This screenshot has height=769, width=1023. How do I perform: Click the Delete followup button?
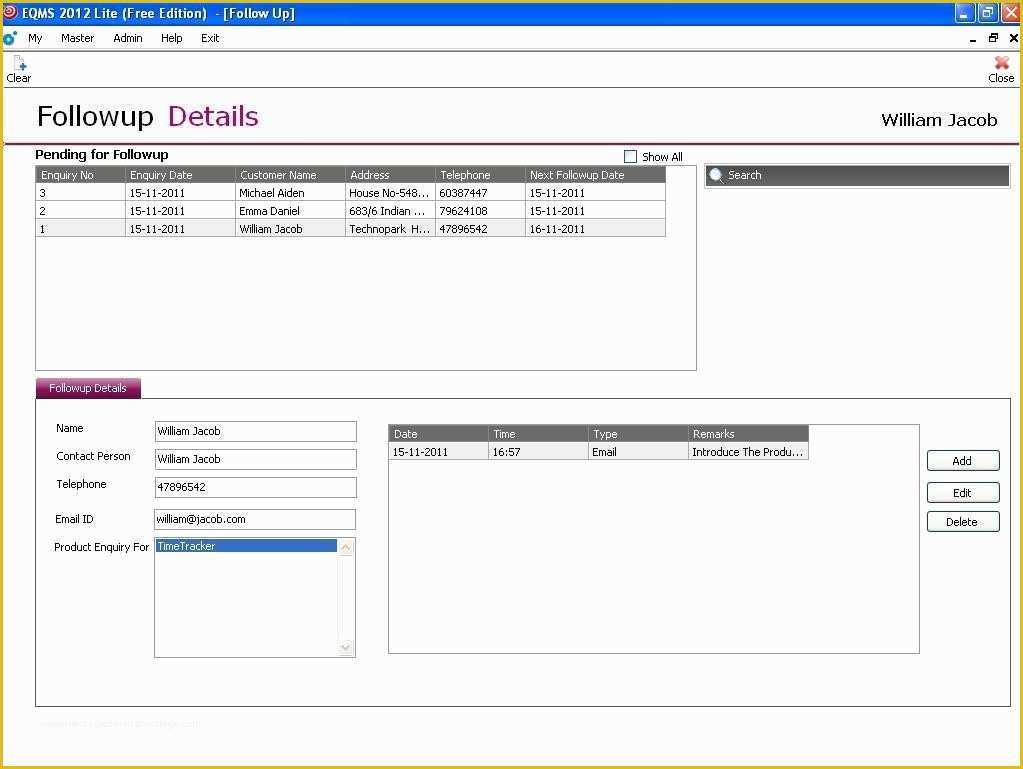point(963,522)
